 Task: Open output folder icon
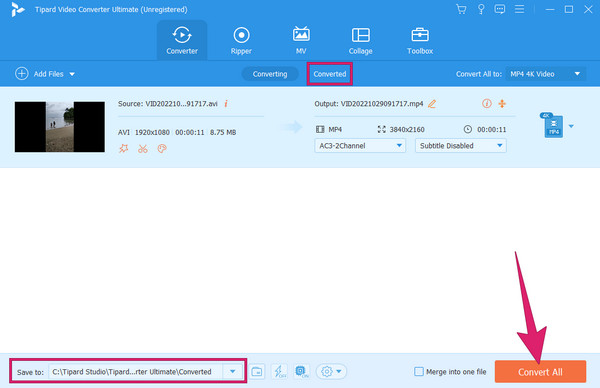(x=257, y=372)
